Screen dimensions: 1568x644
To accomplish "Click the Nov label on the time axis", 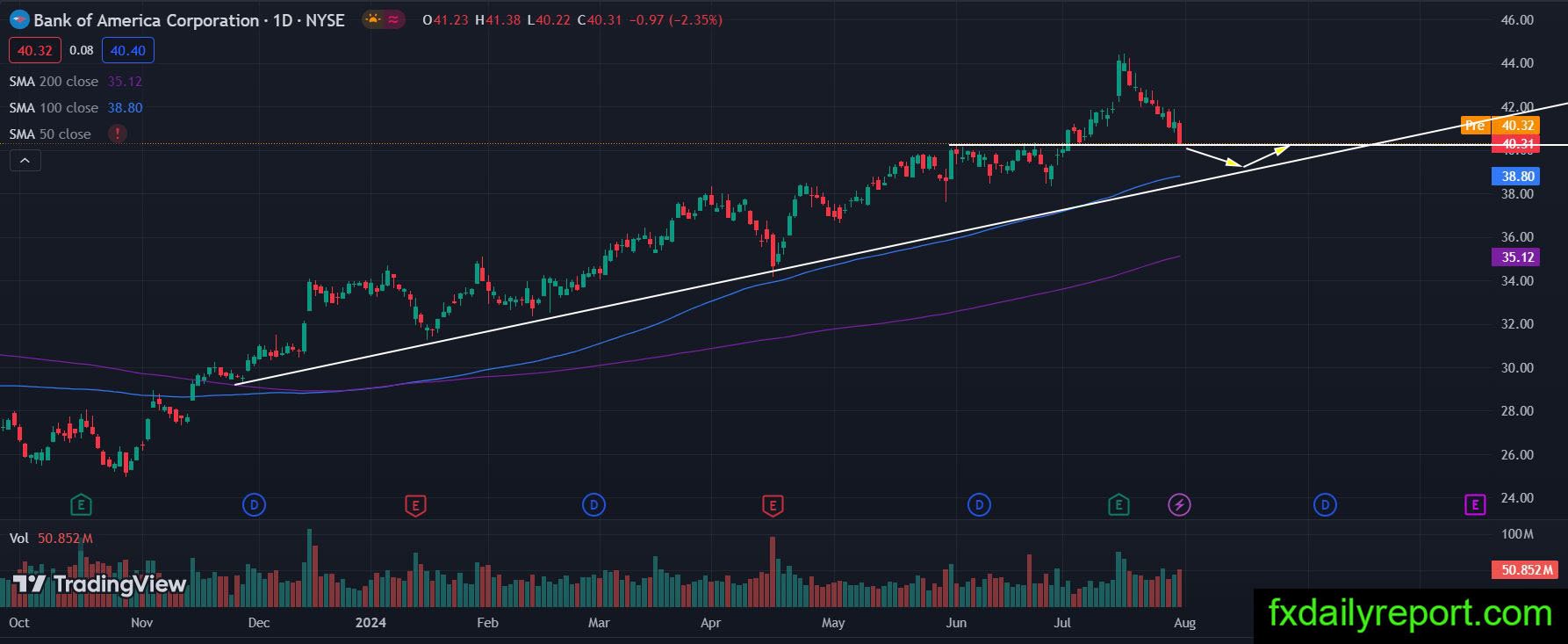I will (x=141, y=623).
